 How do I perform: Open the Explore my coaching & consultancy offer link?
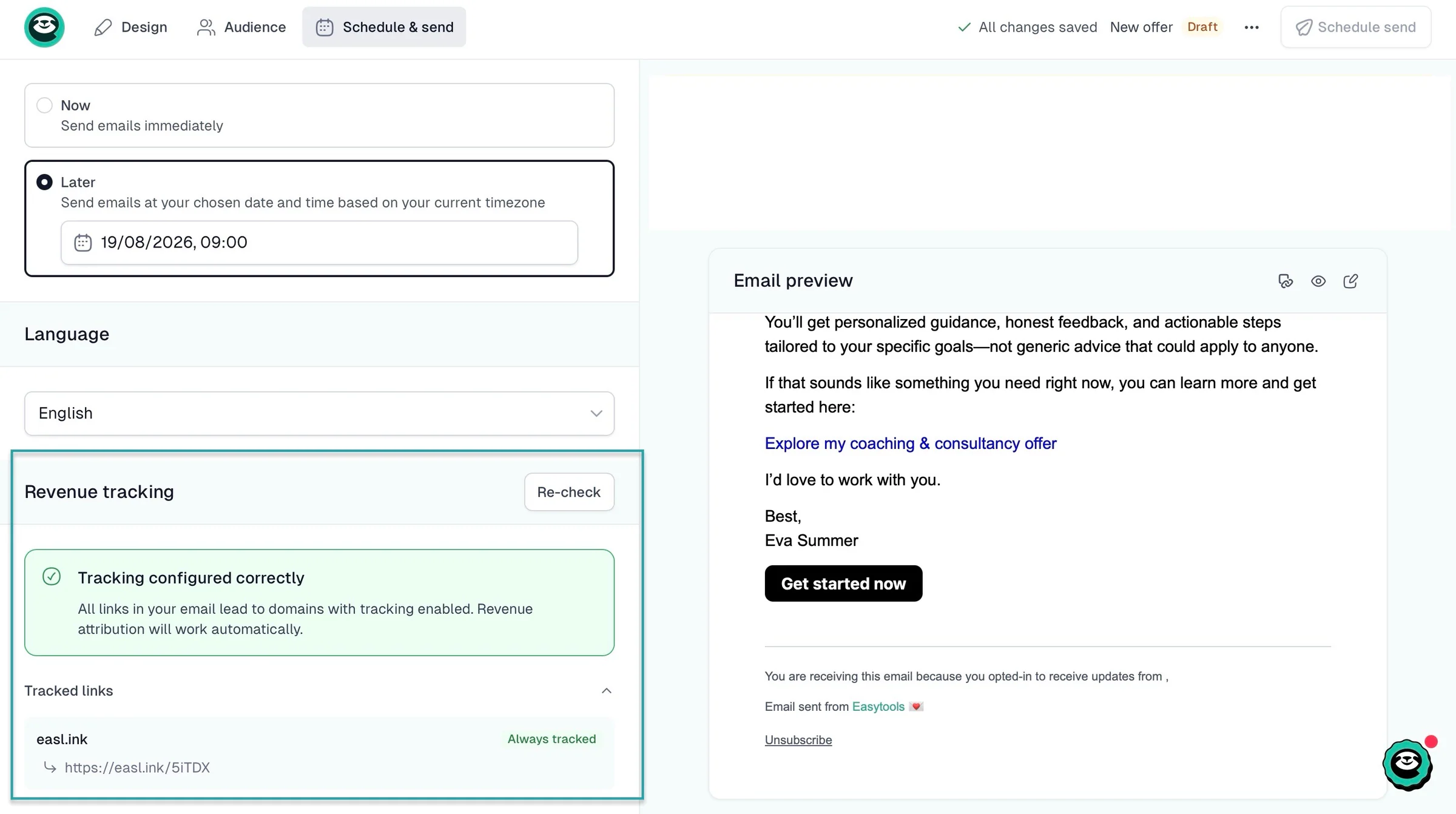click(x=910, y=443)
